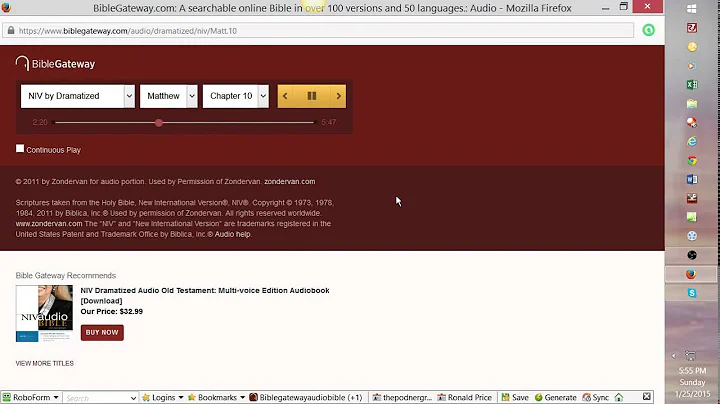Click the BUY NOW button
Screen dimensions: 720x404
click(x=102, y=332)
